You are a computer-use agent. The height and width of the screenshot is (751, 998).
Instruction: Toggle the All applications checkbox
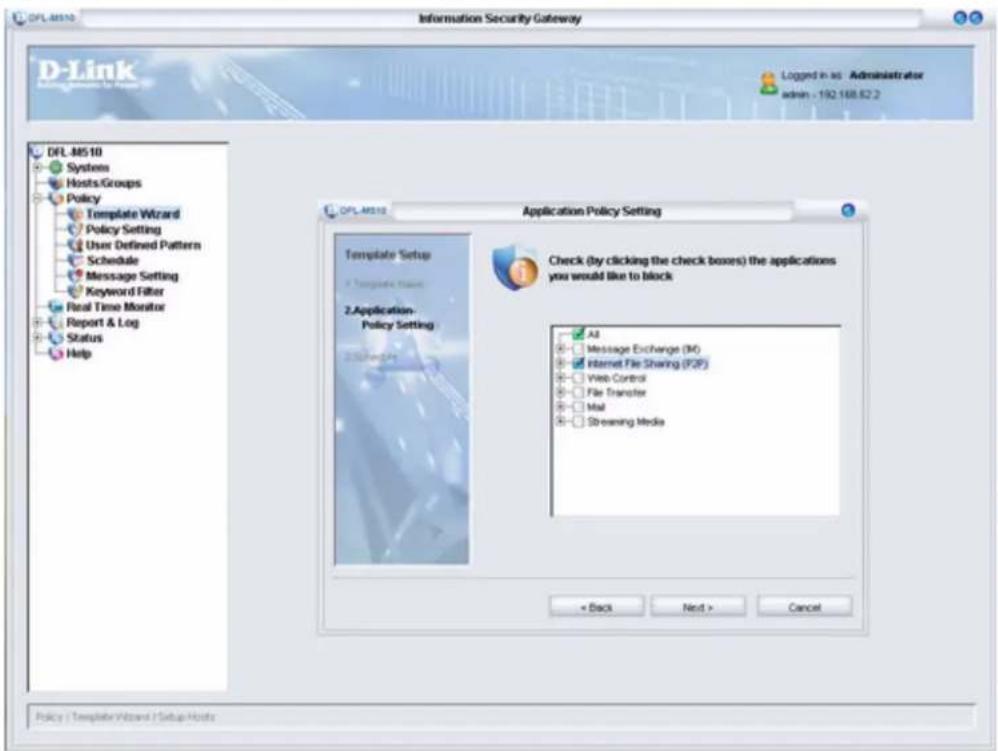click(x=579, y=334)
